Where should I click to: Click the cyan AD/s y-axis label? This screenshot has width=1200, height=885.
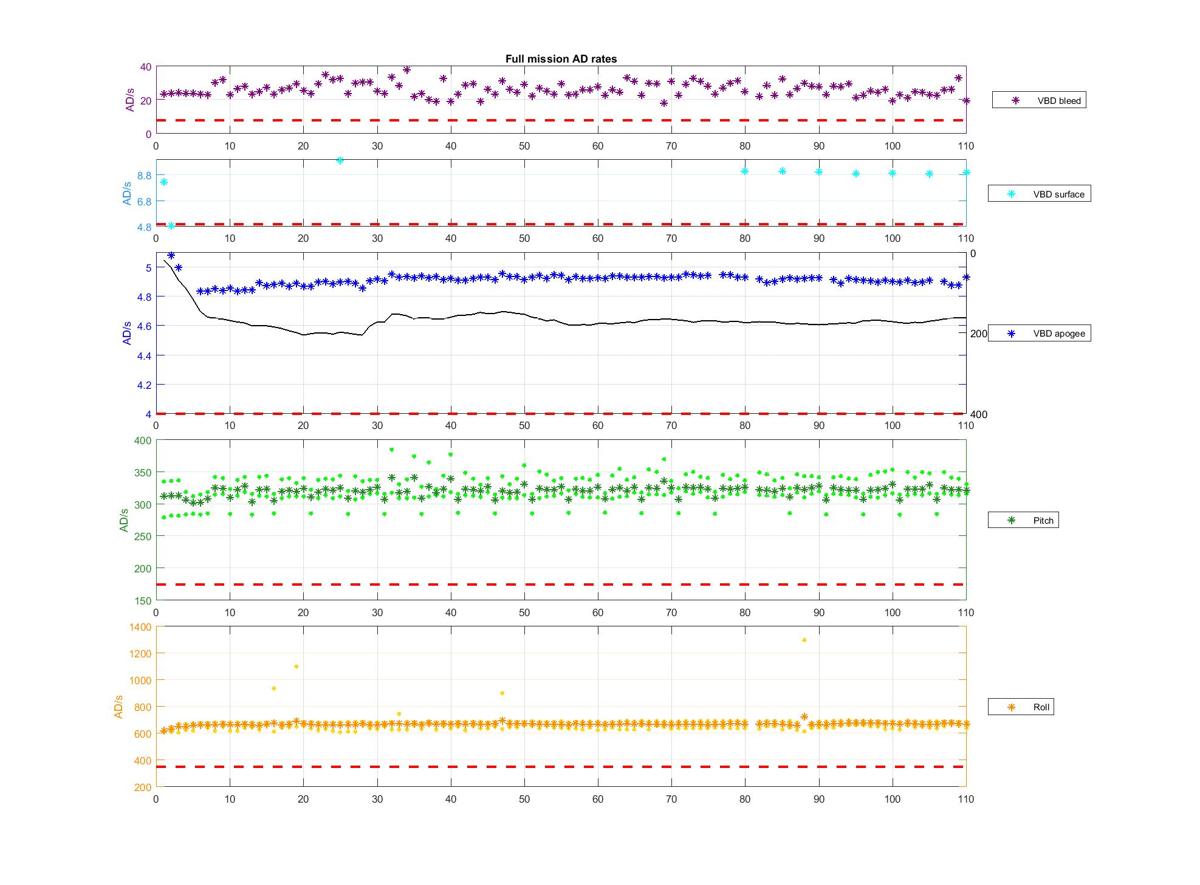[x=128, y=193]
